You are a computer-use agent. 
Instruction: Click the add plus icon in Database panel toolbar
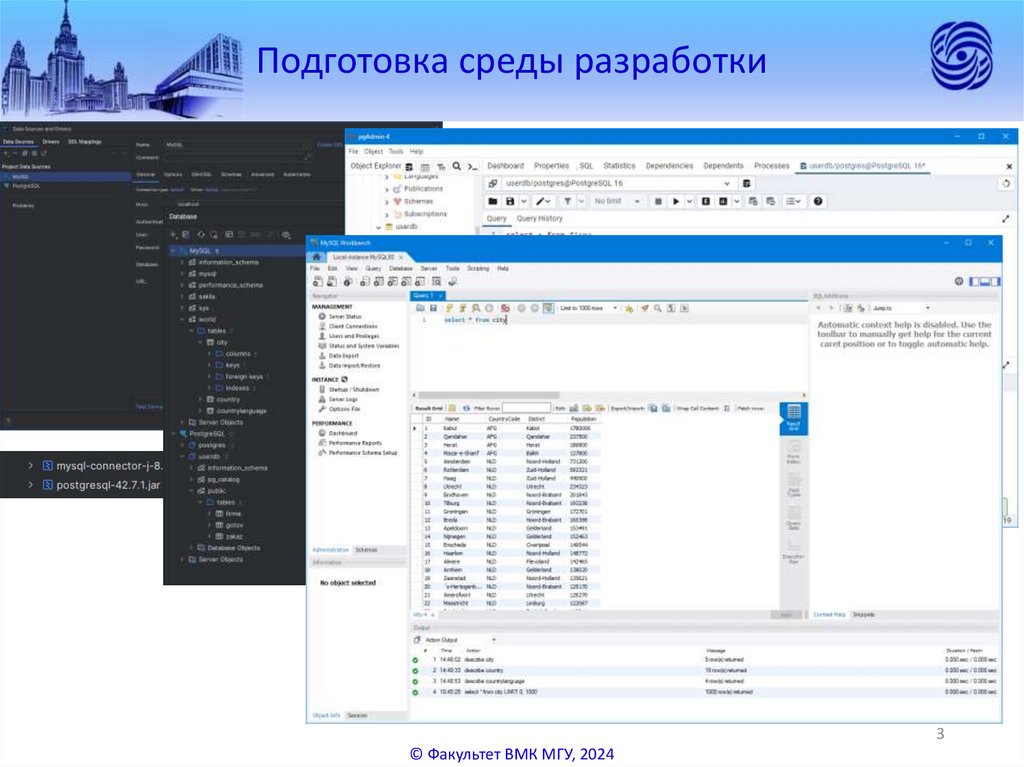173,235
